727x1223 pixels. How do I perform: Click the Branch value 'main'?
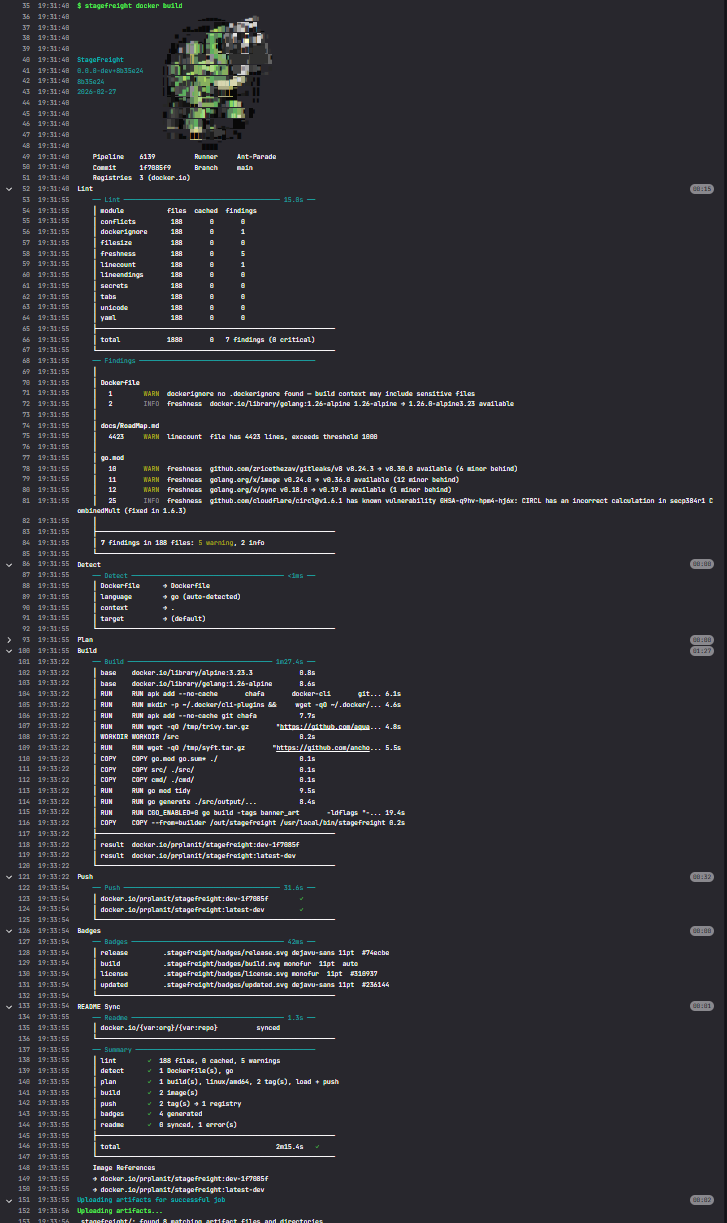[x=245, y=167]
